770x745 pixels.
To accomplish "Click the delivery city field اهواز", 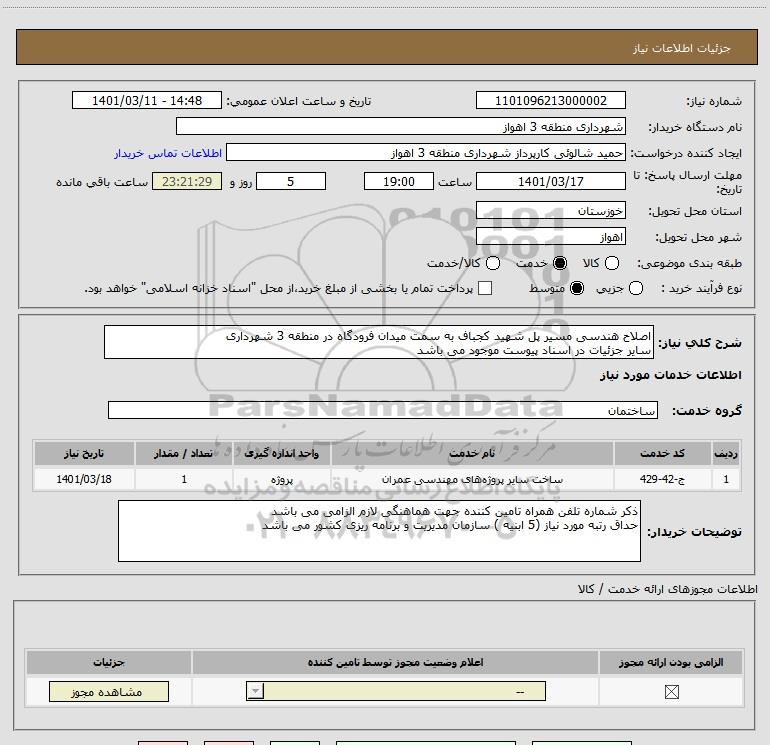I will (550, 237).
